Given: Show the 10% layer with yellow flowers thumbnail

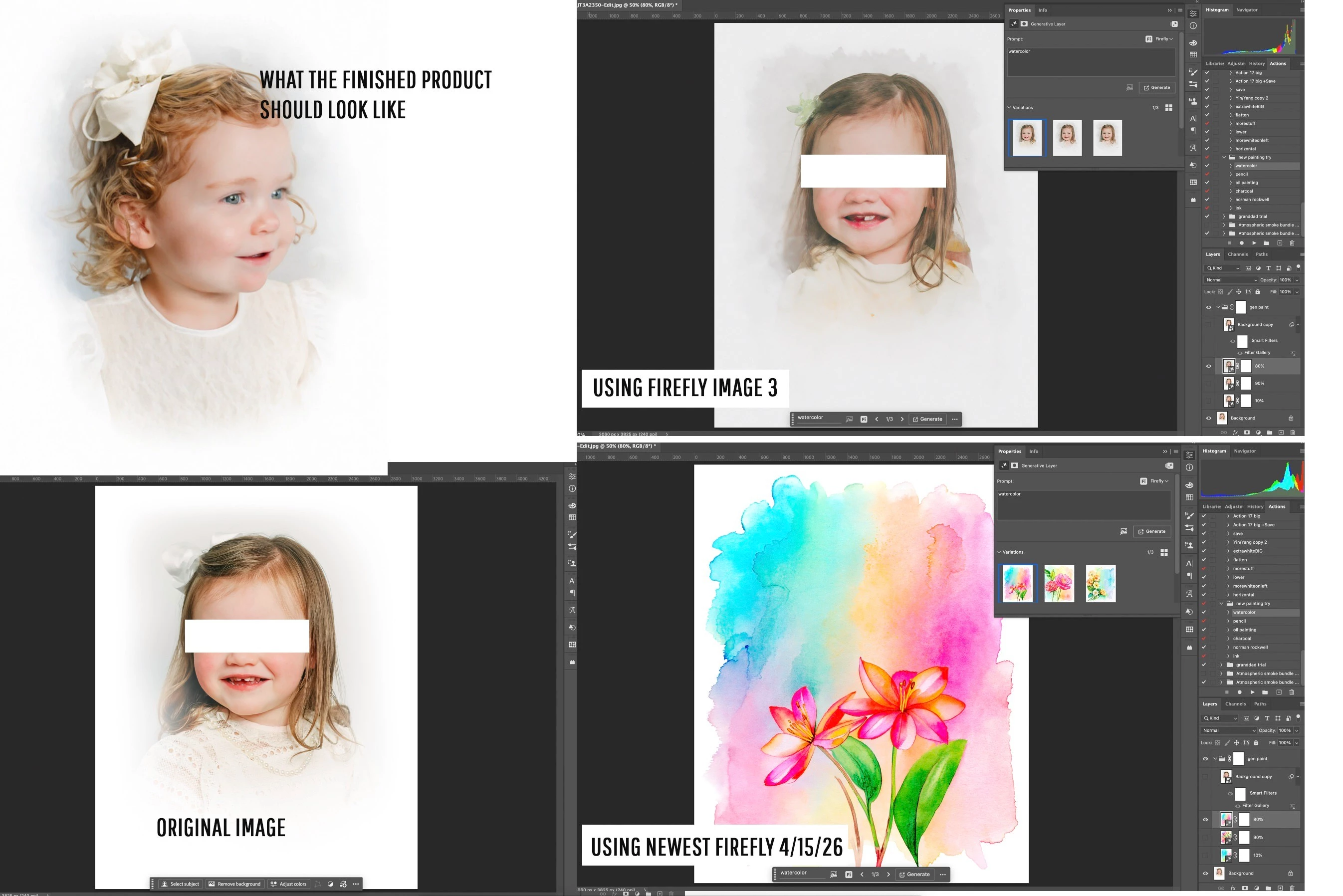Looking at the screenshot, I should click(1205, 856).
